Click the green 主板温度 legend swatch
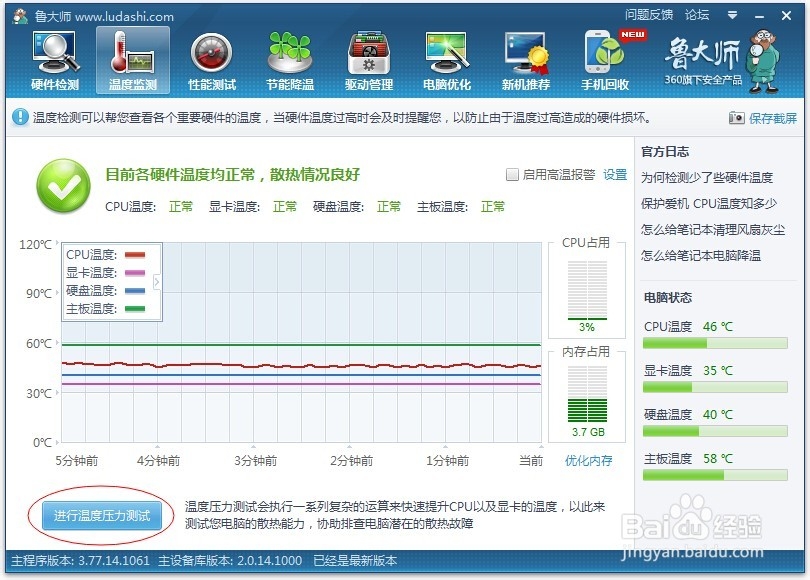 tap(135, 309)
